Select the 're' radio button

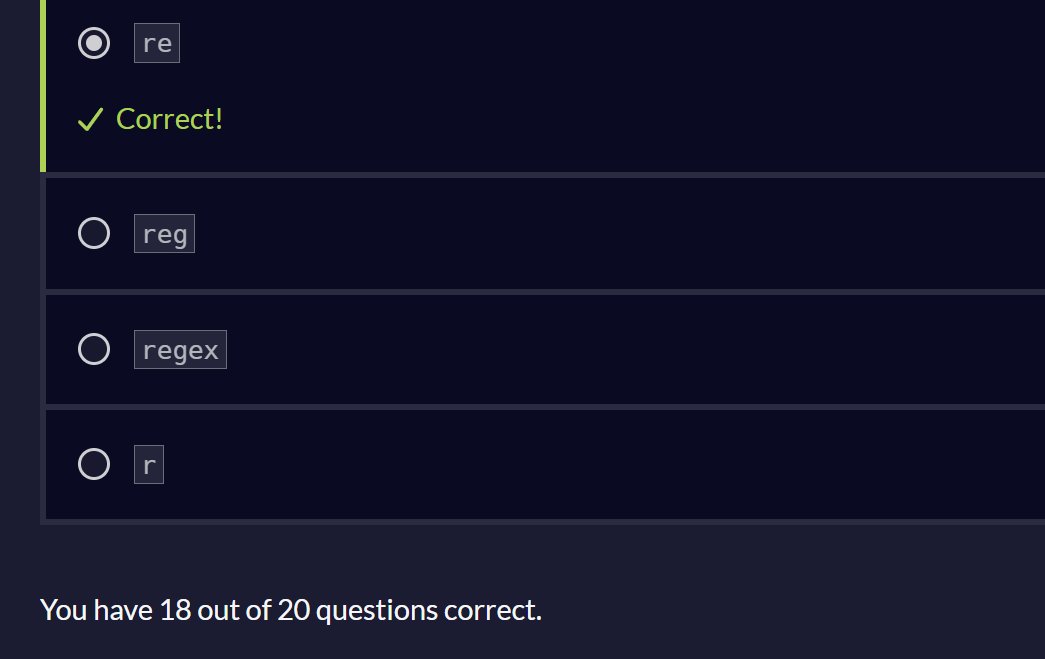coord(94,43)
